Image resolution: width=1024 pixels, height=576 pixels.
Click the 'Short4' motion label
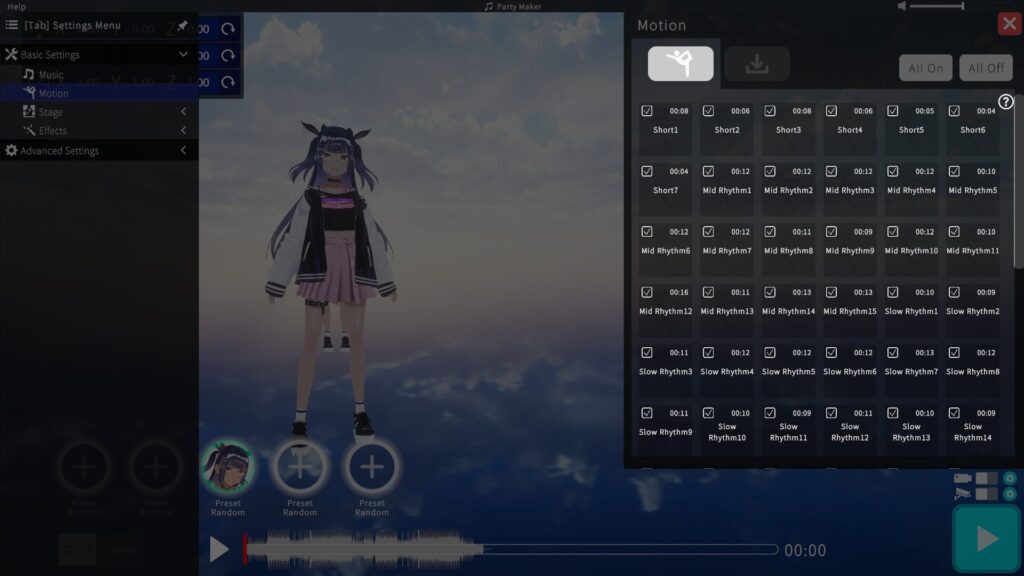pyautogui.click(x=850, y=130)
